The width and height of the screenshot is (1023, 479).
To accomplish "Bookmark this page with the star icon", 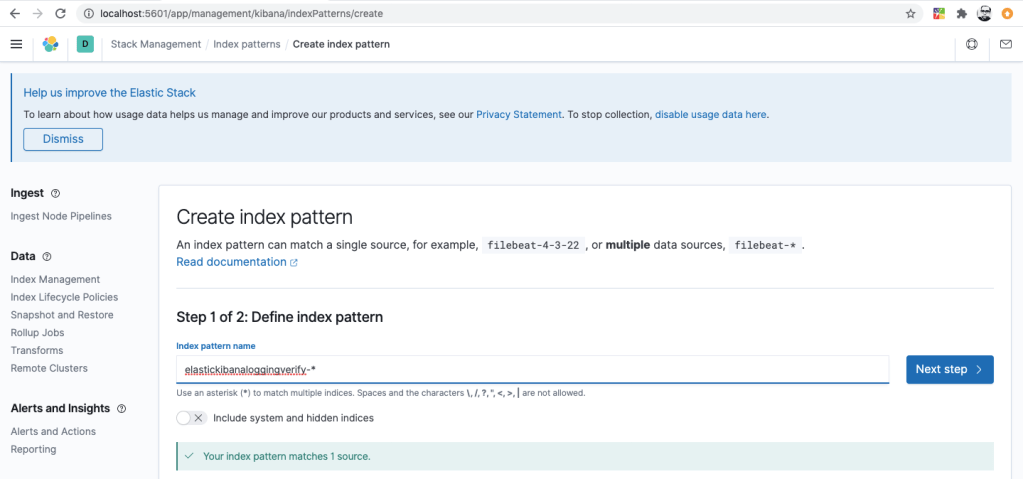I will pyautogui.click(x=910, y=14).
